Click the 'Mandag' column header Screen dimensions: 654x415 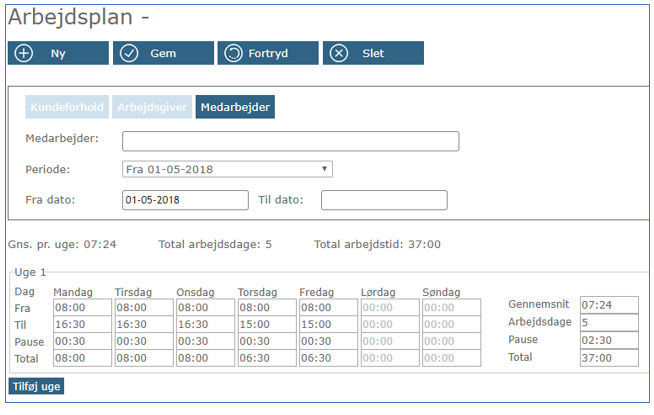[73, 292]
